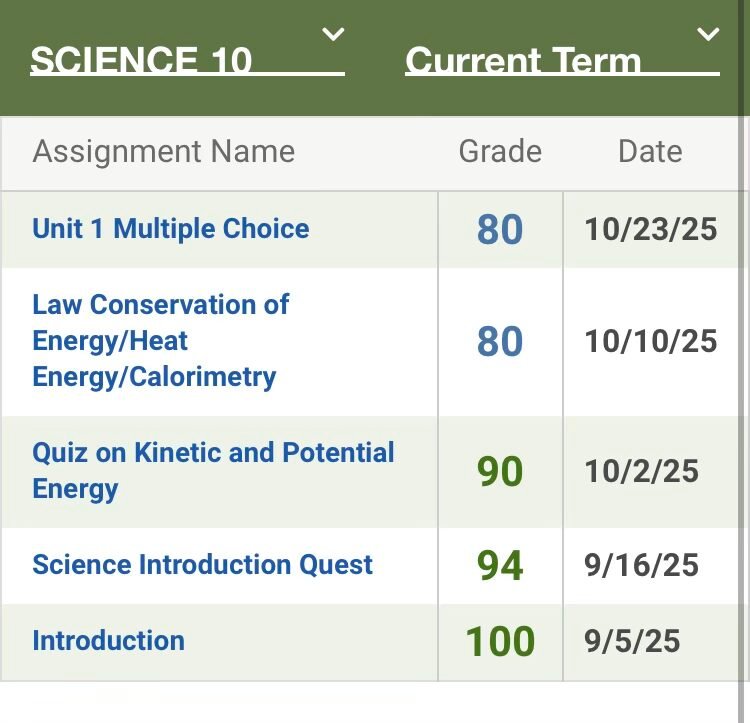The image size is (750, 723).
Task: Click the Grade column header
Action: pyautogui.click(x=500, y=152)
